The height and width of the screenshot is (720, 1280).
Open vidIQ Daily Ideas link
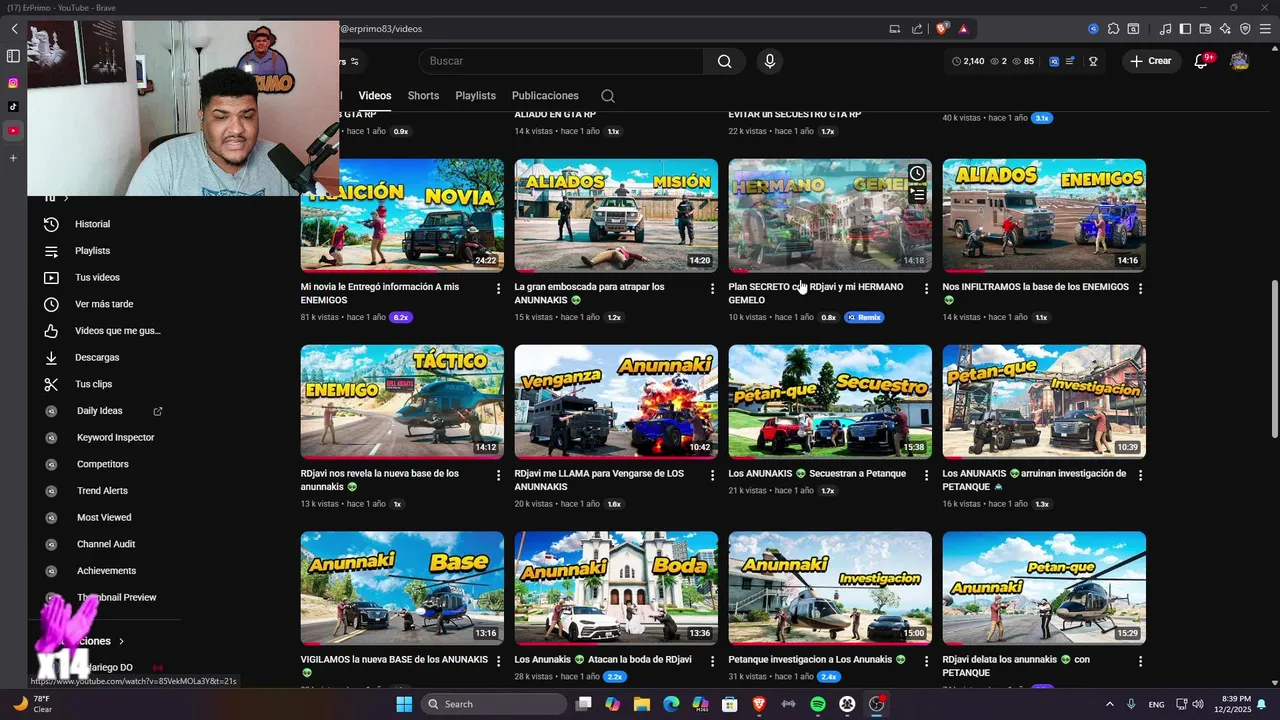coord(99,411)
